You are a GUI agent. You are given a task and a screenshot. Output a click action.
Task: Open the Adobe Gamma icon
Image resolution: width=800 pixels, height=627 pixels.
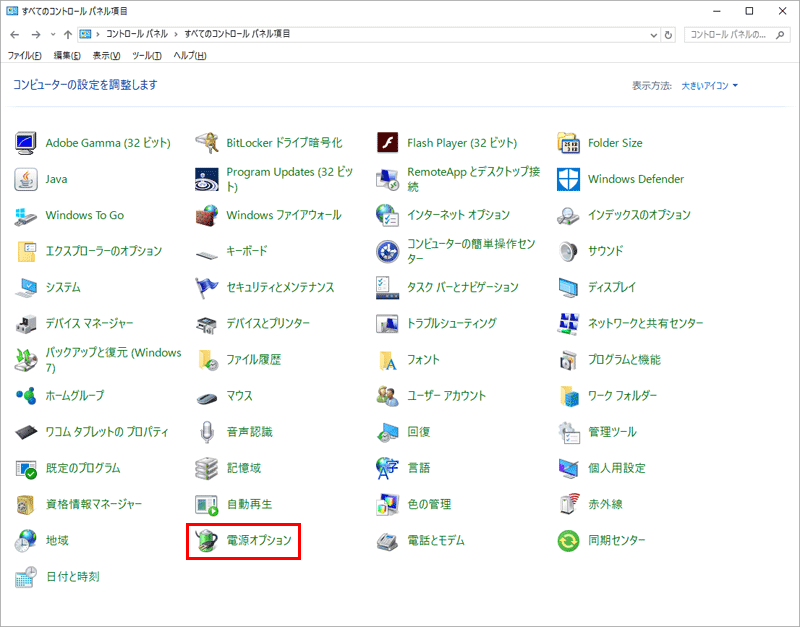tap(26, 143)
